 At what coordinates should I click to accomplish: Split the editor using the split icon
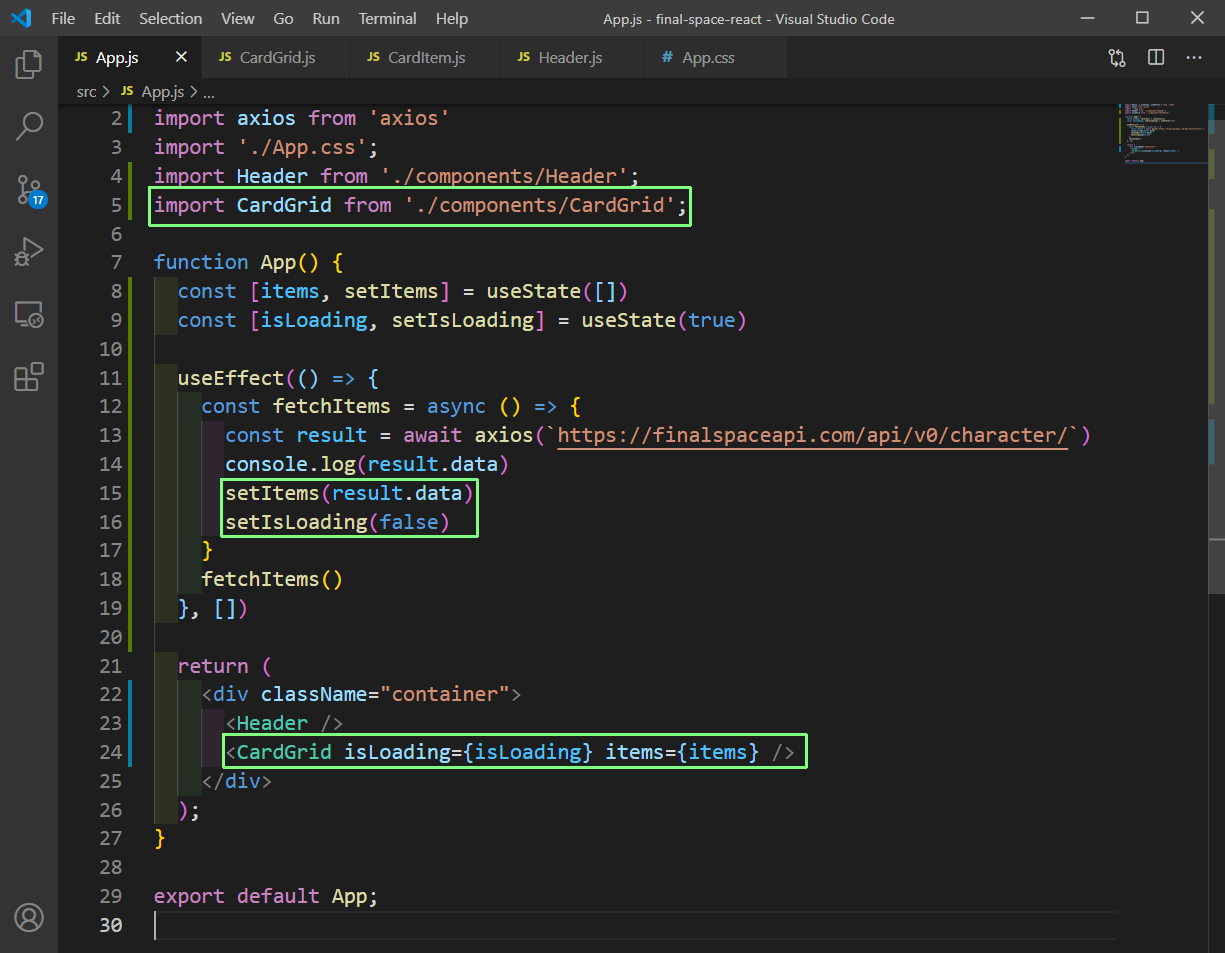point(1155,57)
